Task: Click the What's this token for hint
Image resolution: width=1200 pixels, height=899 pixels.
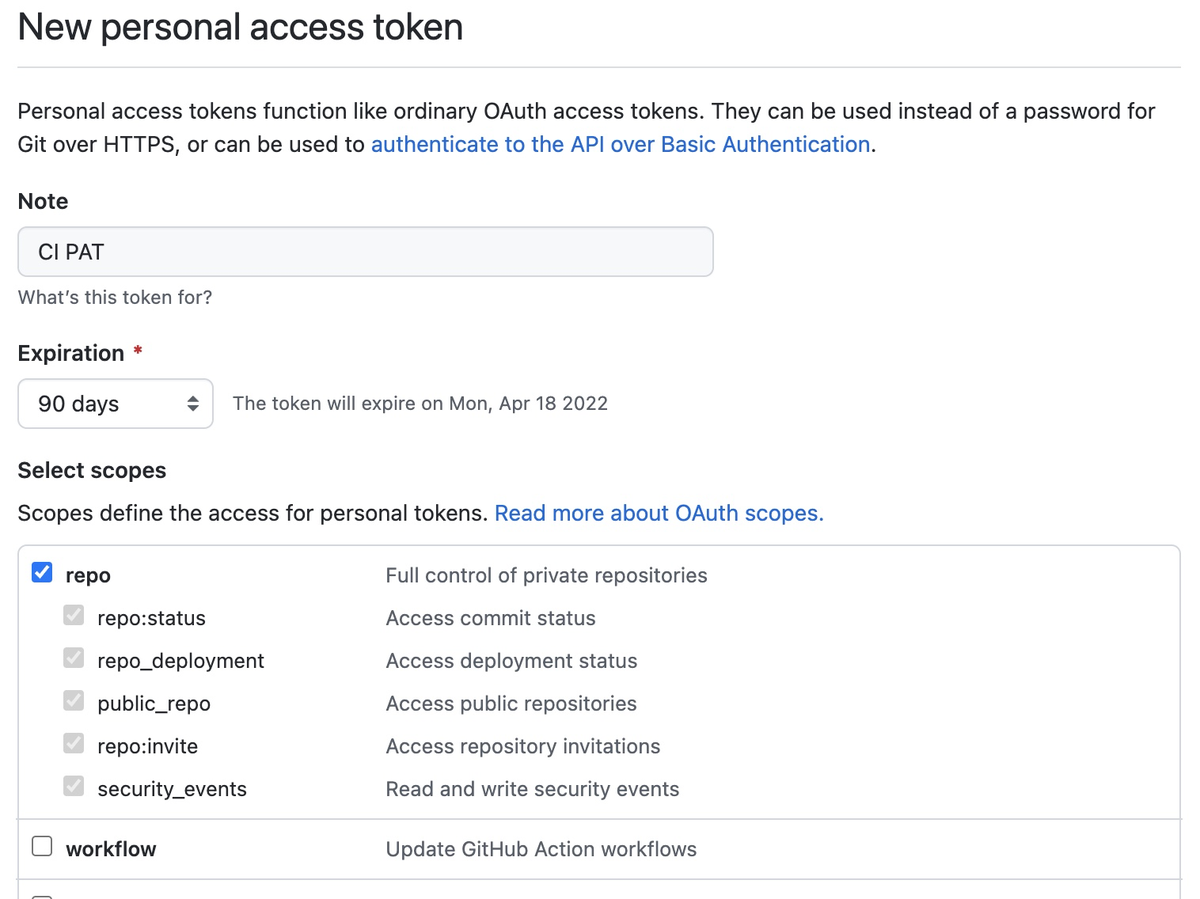Action: click(x=115, y=297)
